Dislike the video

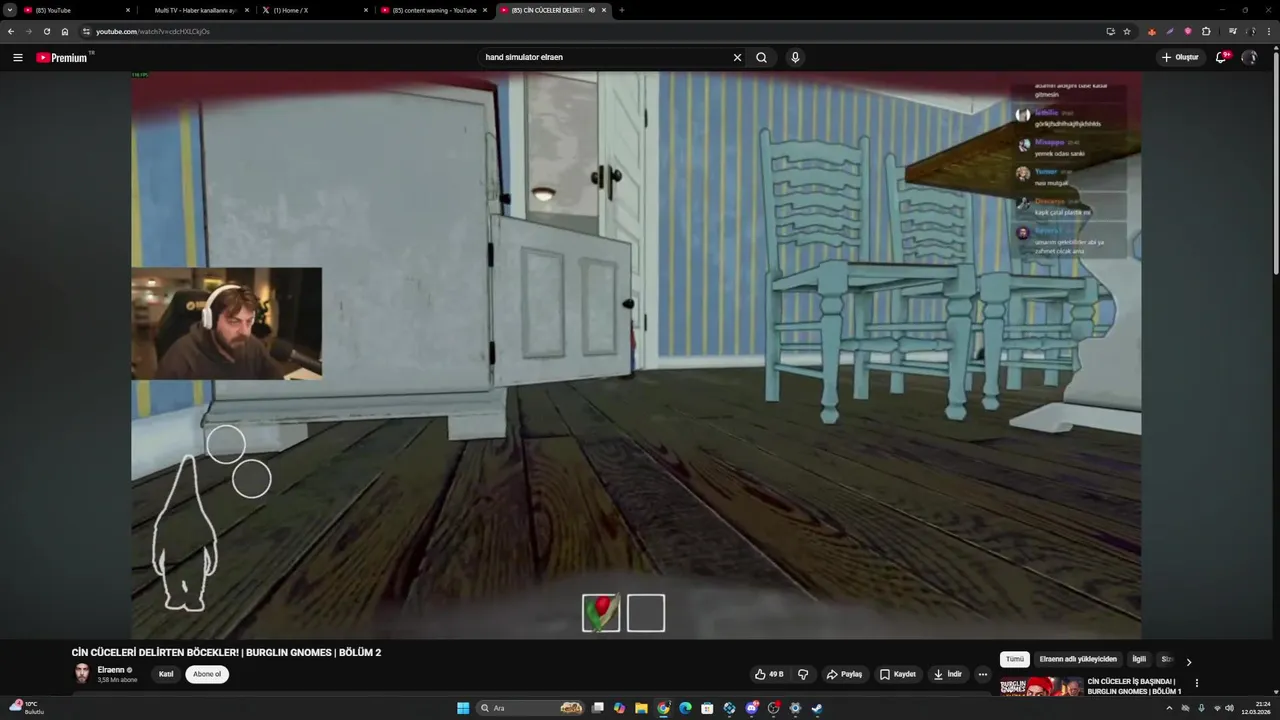[x=803, y=674]
